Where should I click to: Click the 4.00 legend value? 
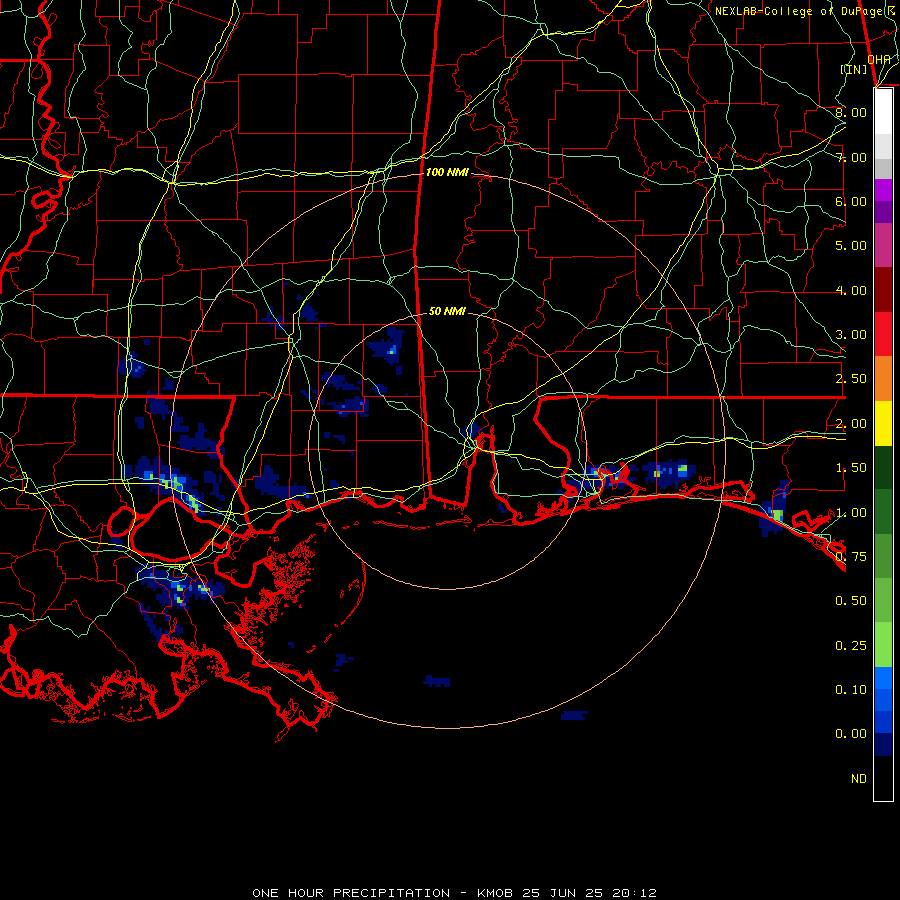(851, 290)
